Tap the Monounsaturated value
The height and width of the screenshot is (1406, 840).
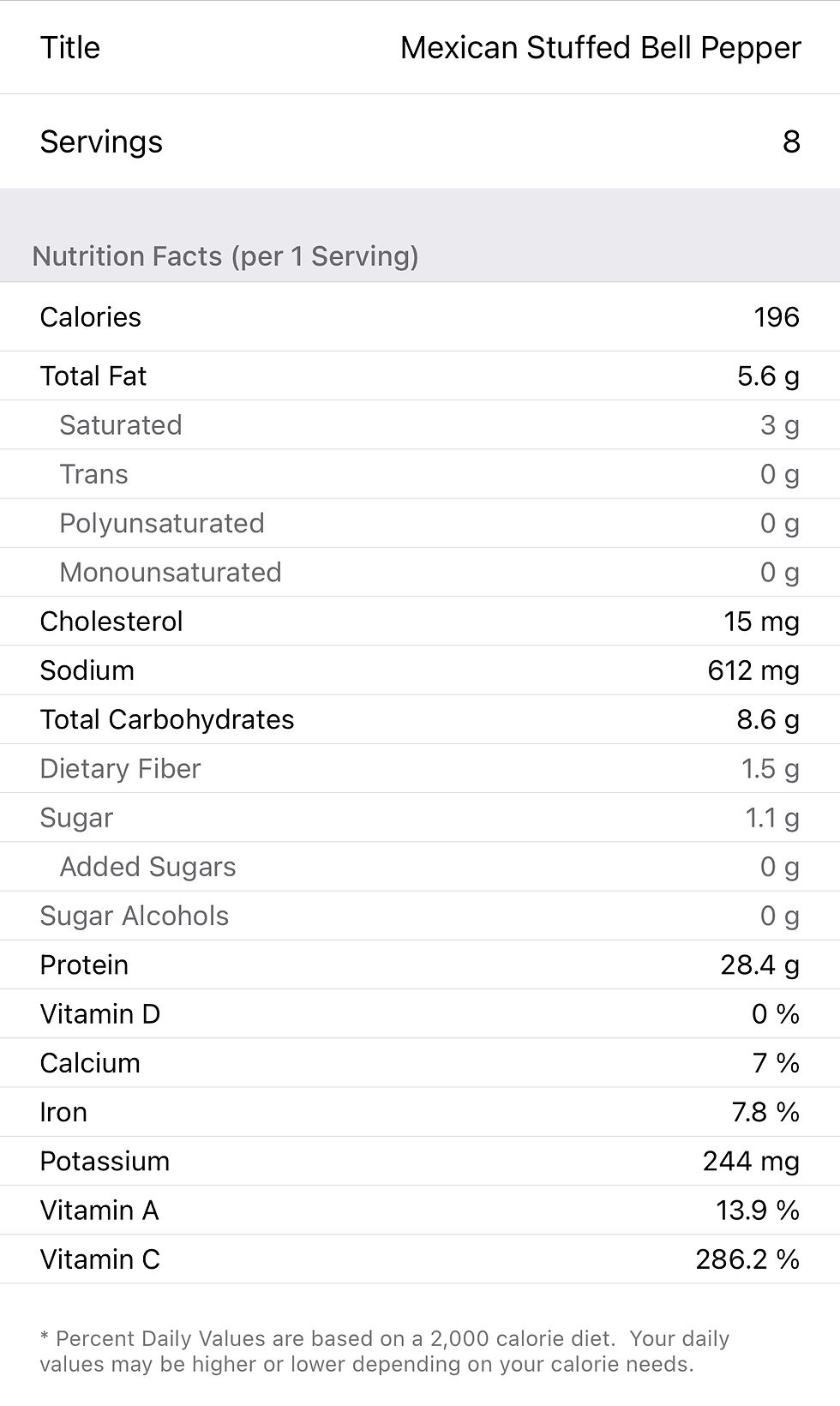pos(779,573)
